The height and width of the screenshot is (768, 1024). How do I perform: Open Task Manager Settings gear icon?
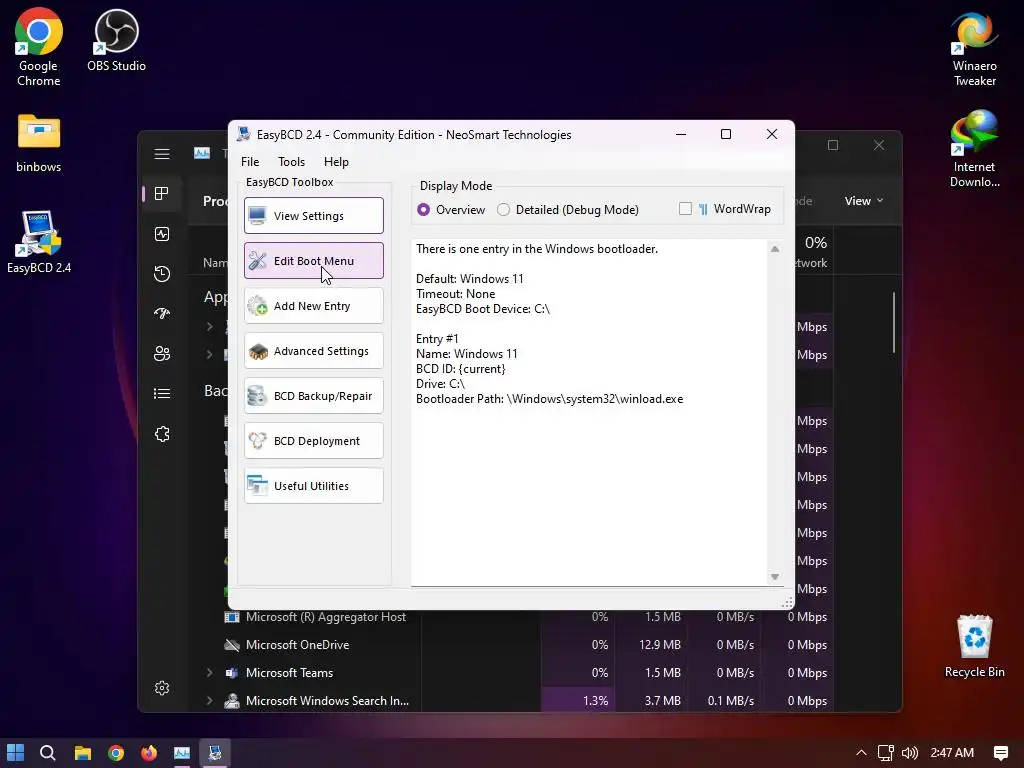(162, 688)
